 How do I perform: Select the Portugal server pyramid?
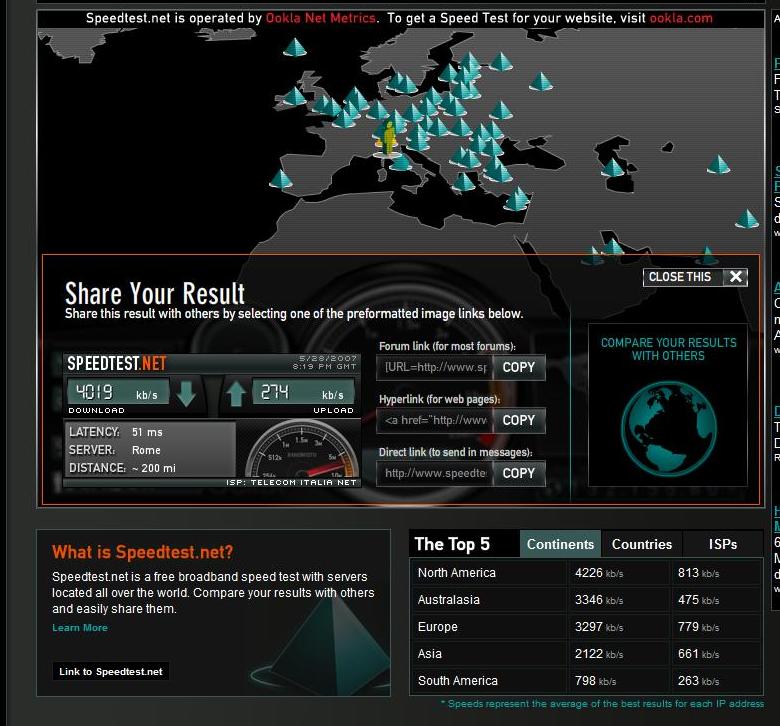click(x=281, y=179)
